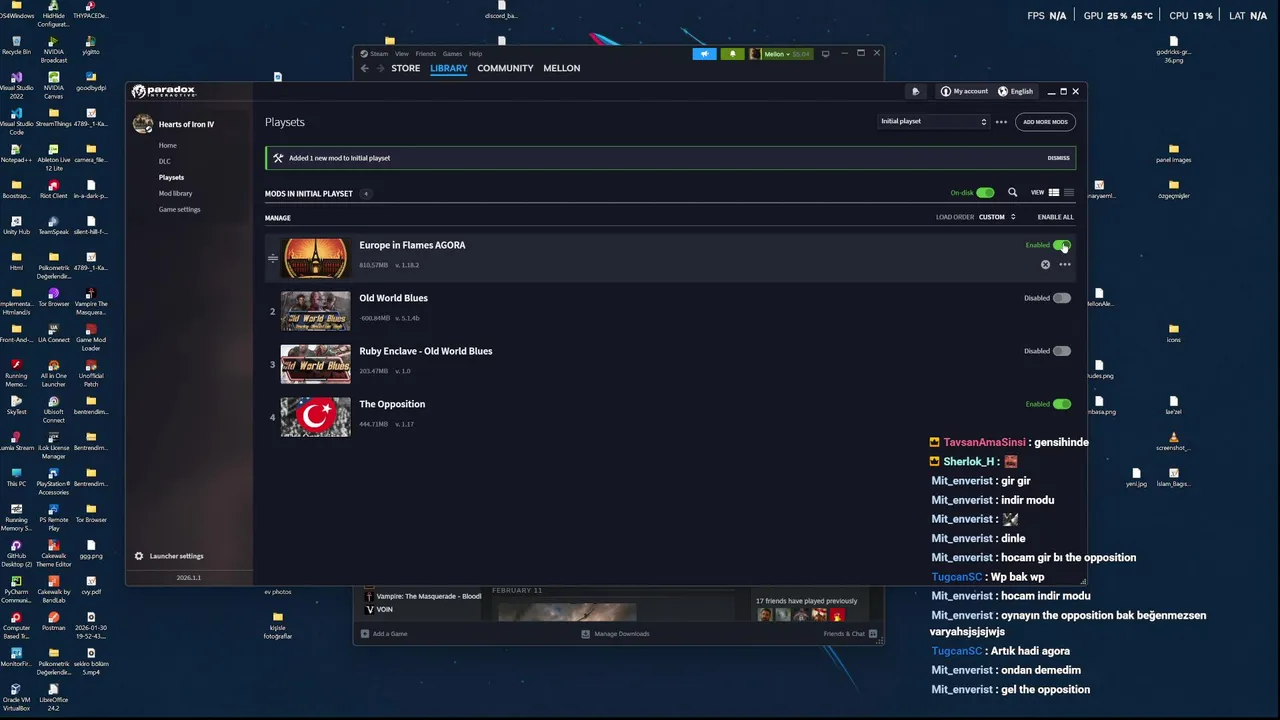
Task: Dismiss the added mod notification
Action: click(1058, 158)
